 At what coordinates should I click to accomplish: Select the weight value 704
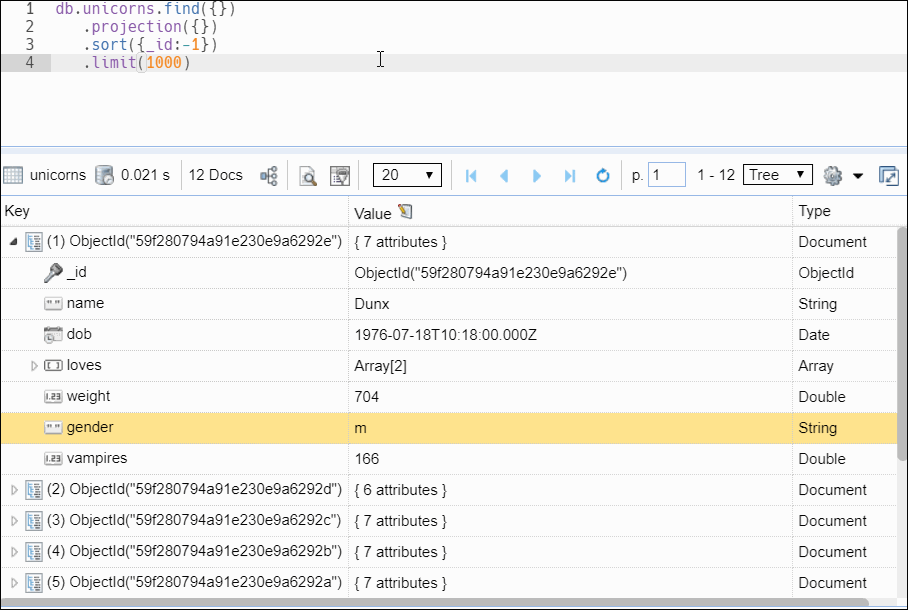pyautogui.click(x=367, y=397)
